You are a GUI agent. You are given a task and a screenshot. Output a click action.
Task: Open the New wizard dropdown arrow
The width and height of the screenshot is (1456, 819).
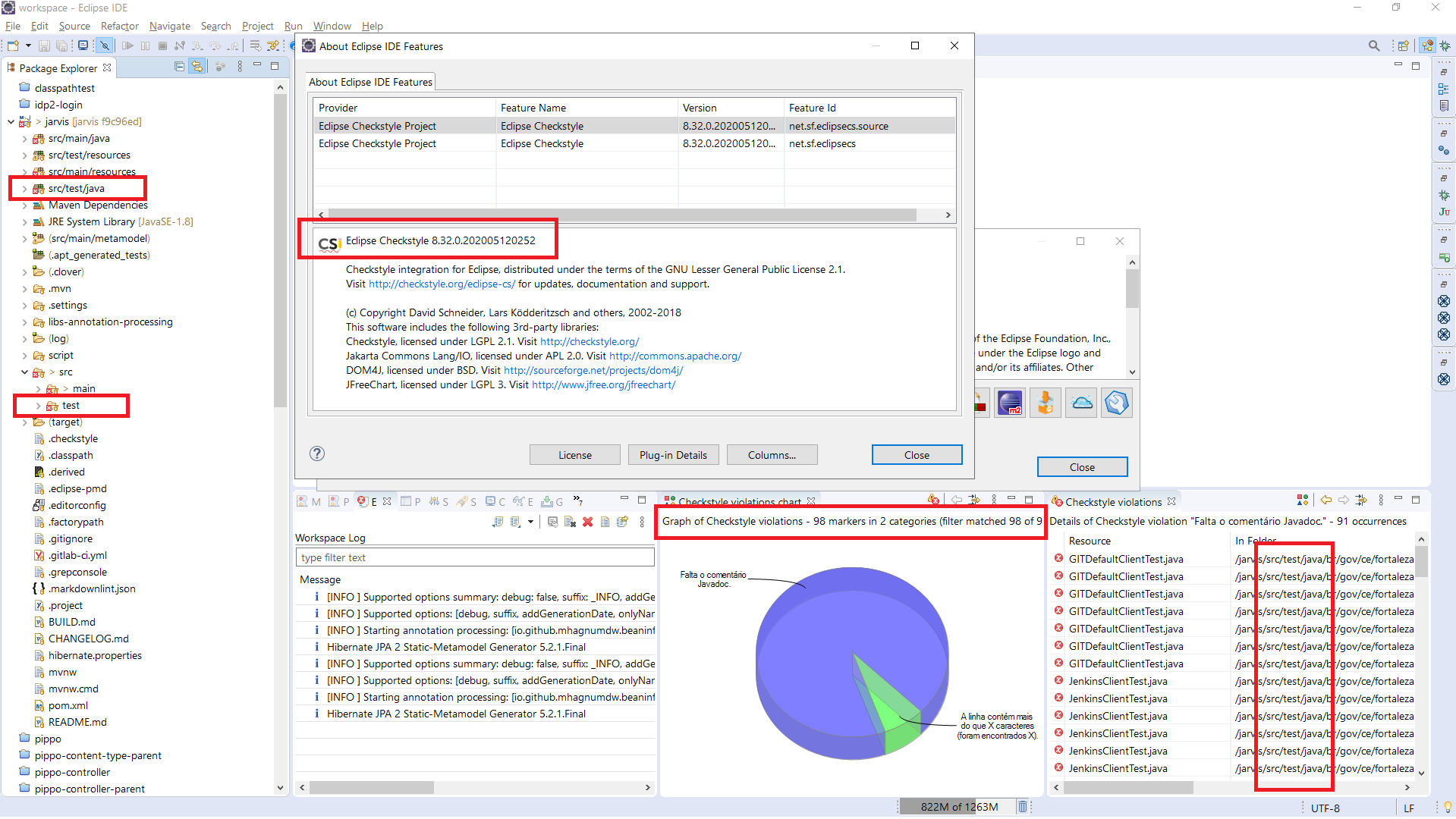(28, 45)
